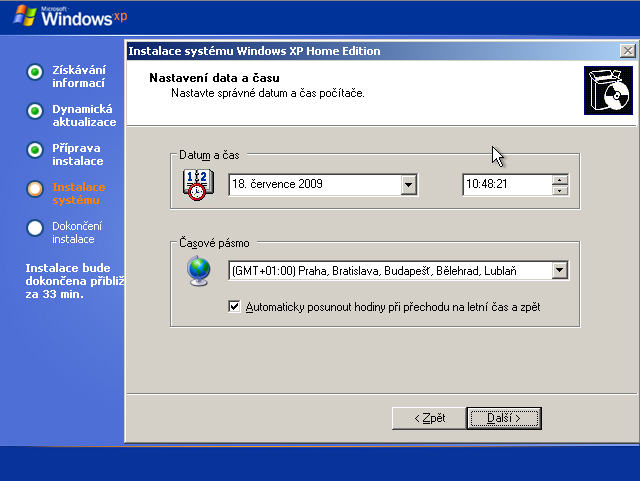Click the Dynamická aktualizace step text
640x481 pixels.
(84, 116)
